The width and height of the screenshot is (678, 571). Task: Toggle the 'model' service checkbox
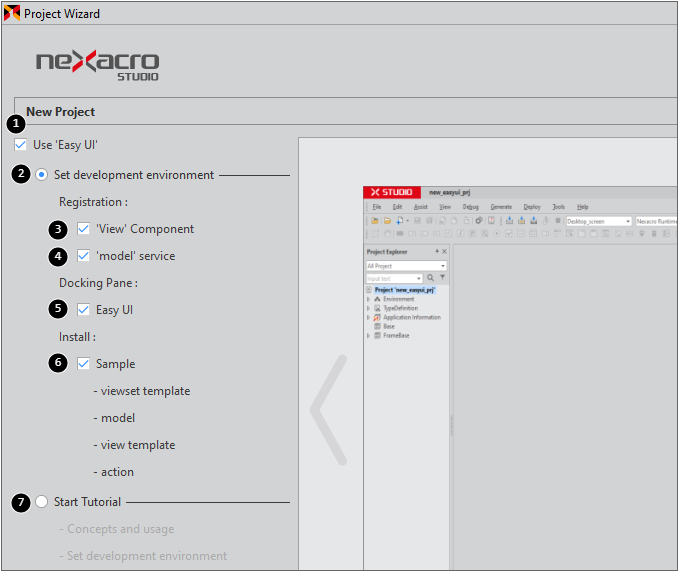83,256
